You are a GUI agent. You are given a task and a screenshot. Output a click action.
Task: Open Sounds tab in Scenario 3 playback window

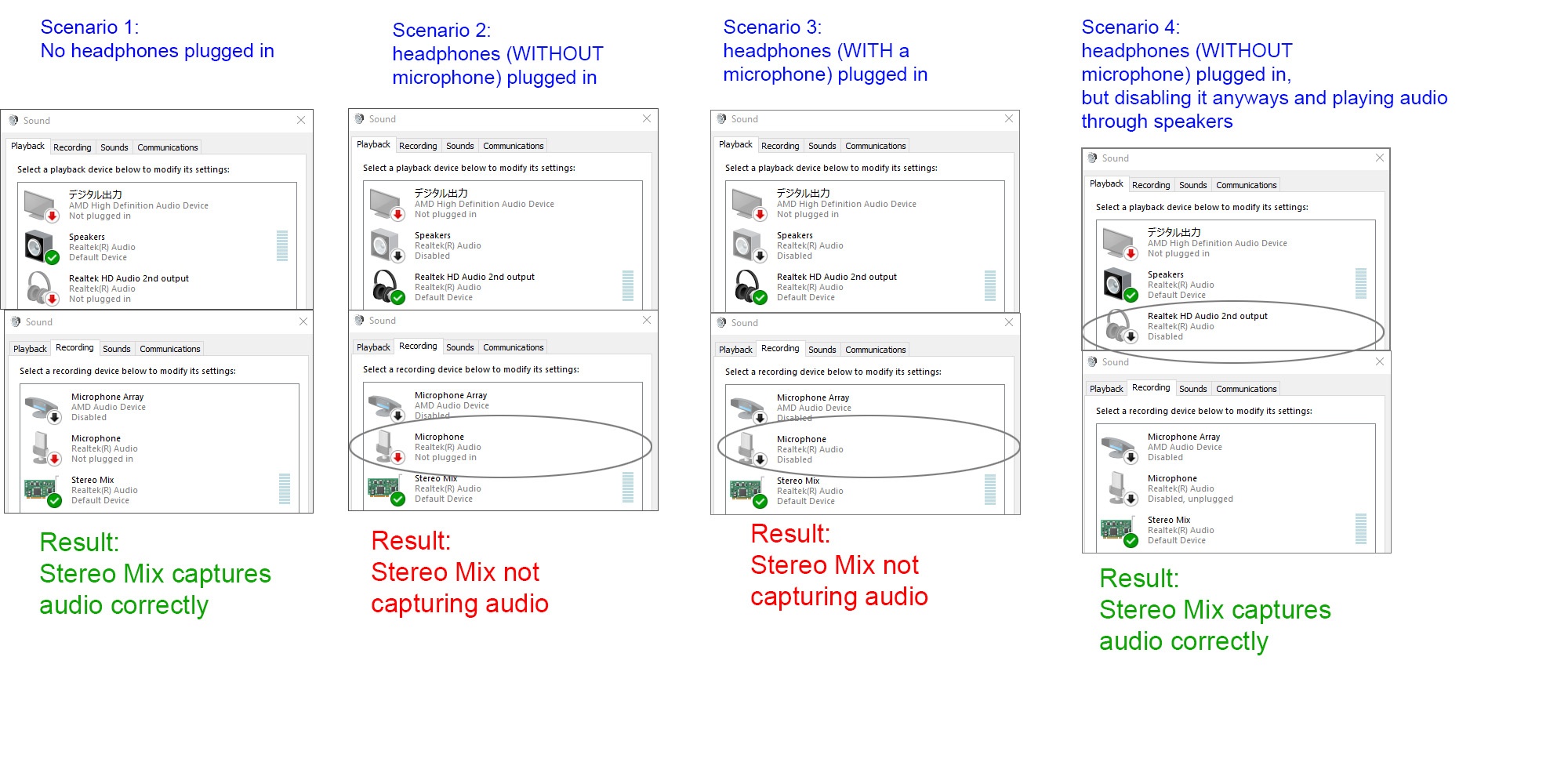click(822, 146)
